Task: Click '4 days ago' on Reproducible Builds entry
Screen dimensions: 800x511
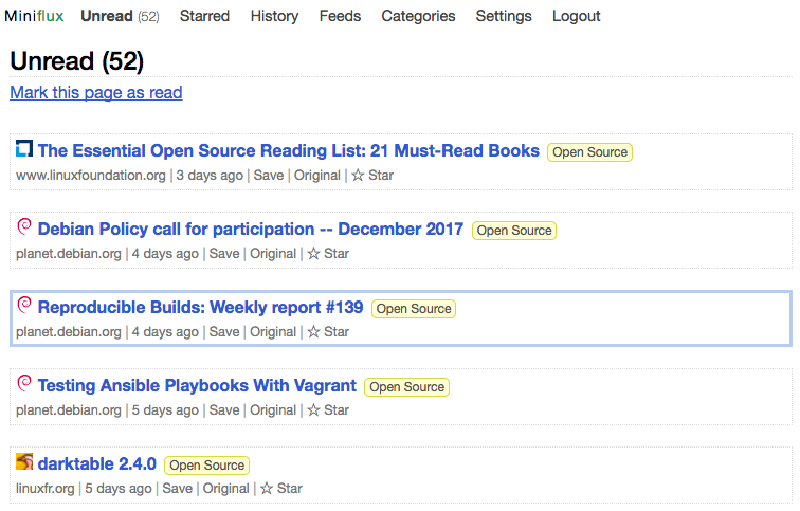Action: coord(165,332)
